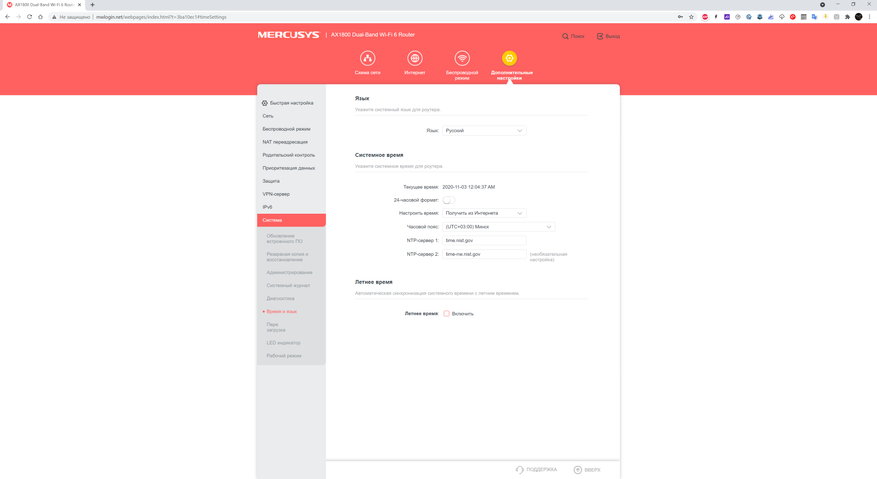Screen dimensions: 877x479
Task: Open the Часовой пояс time zone dropdown
Action: pos(498,227)
